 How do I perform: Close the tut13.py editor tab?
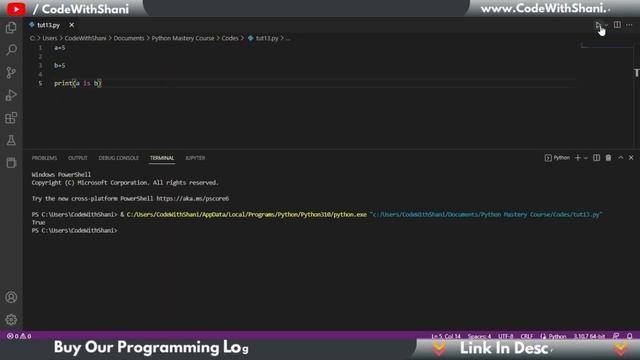tap(71, 25)
